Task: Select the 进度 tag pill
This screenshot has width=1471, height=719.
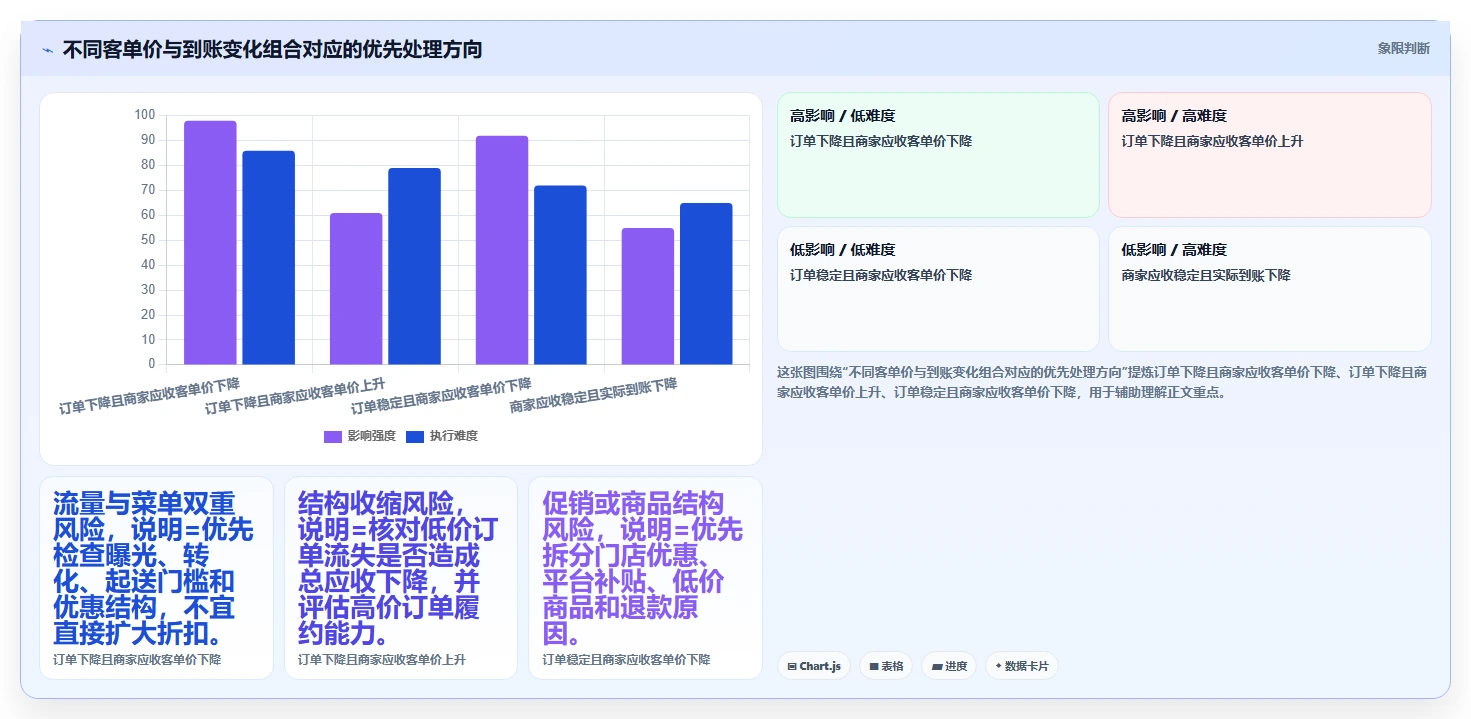Action: (949, 666)
